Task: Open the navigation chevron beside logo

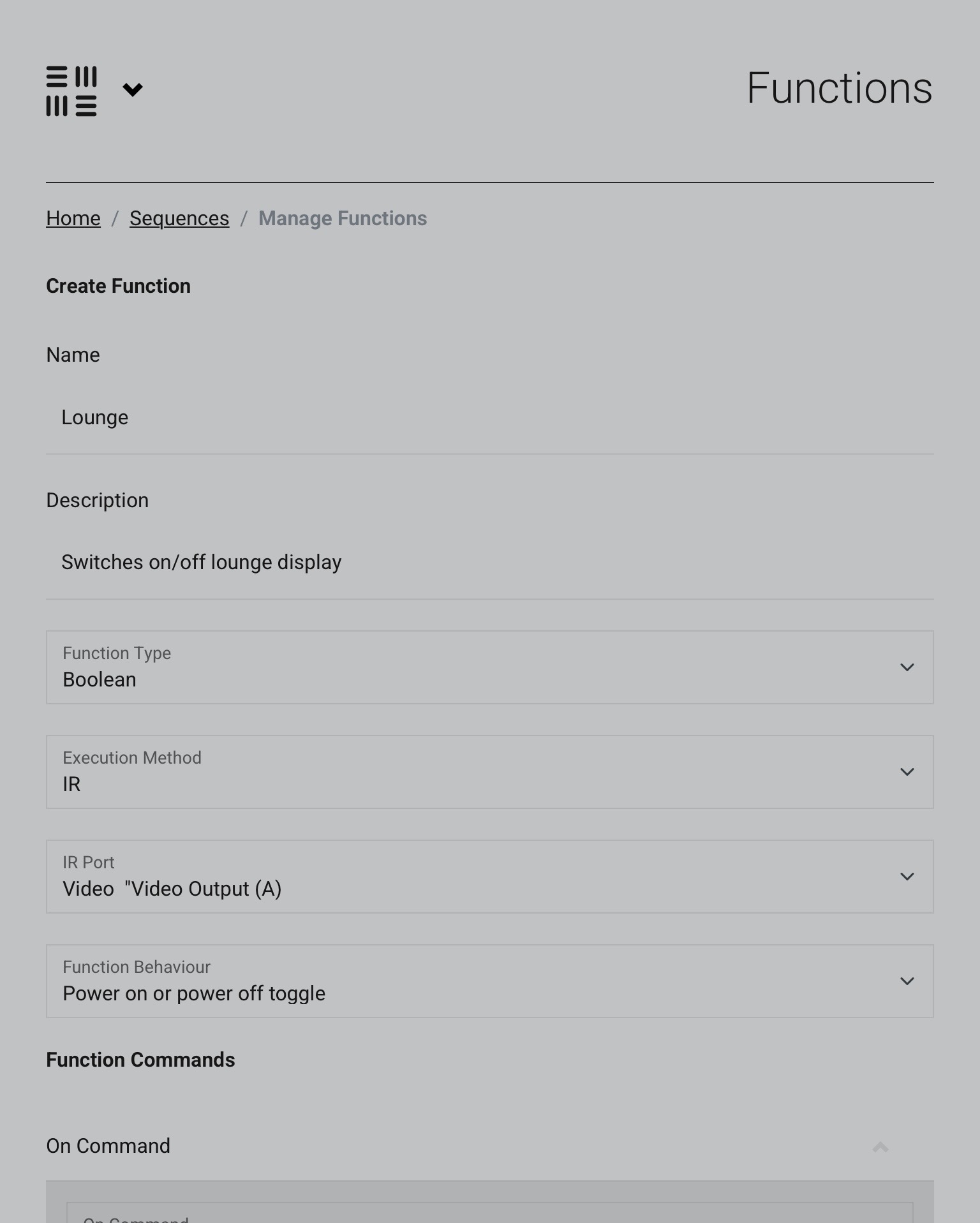Action: (x=133, y=89)
